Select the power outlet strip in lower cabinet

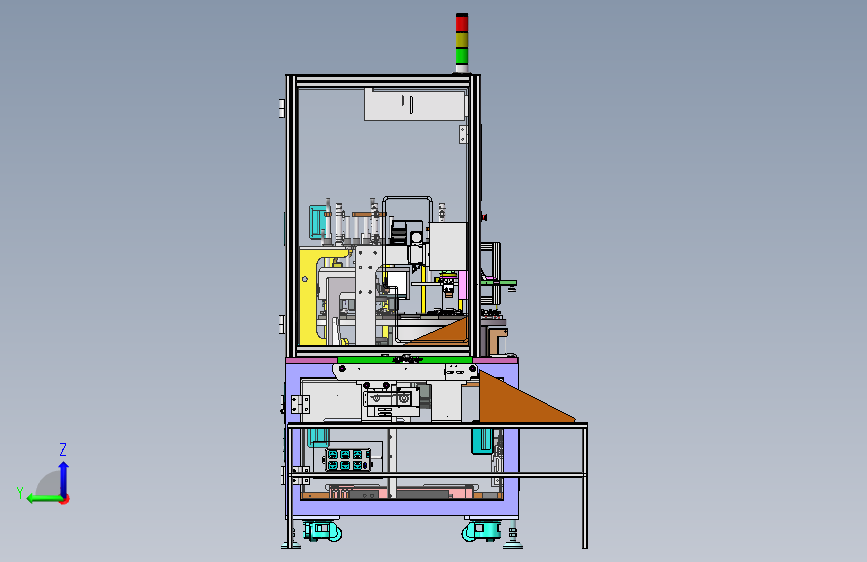pyautogui.click(x=348, y=460)
